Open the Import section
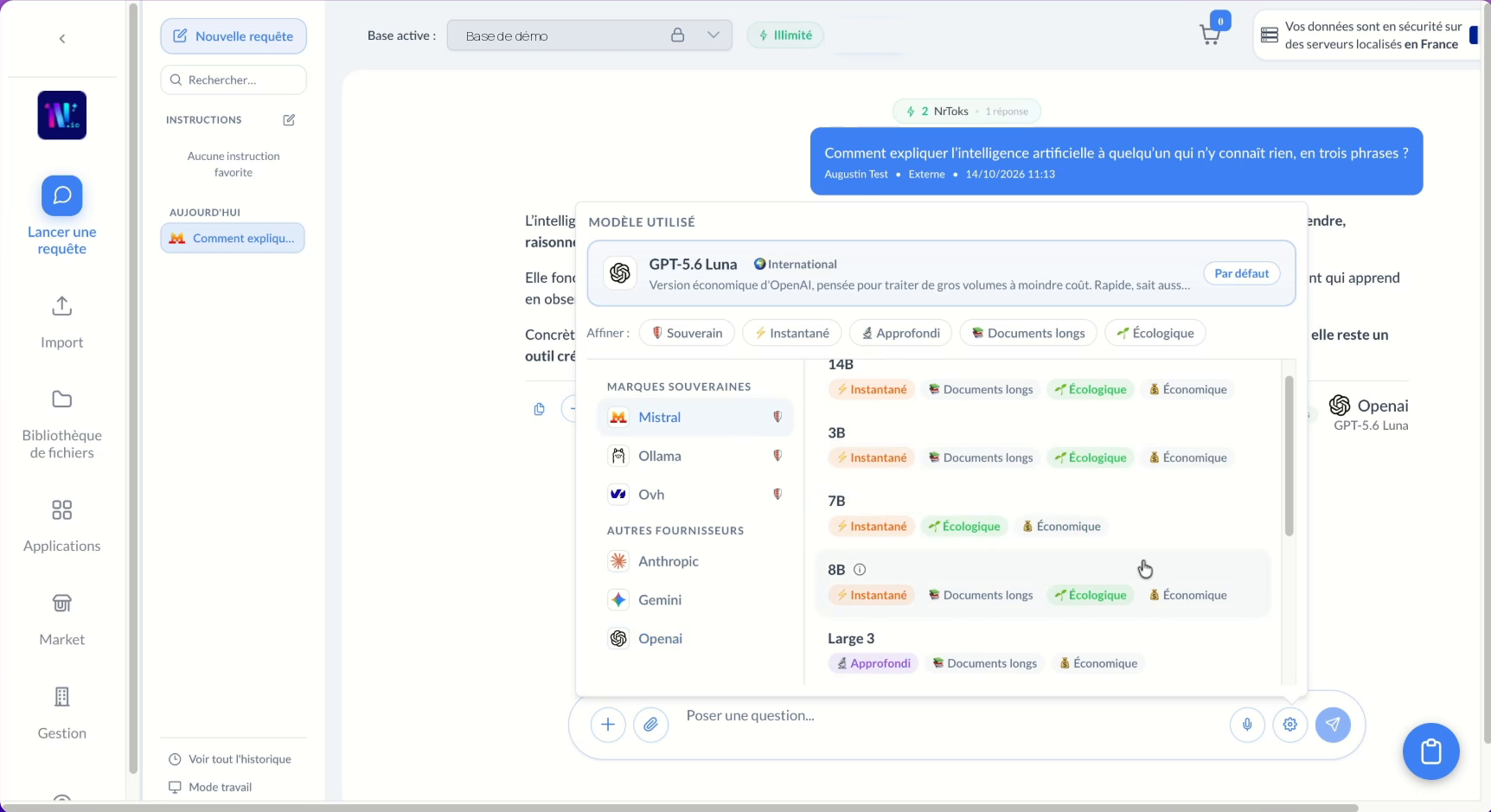Screen dimensions: 1491x812 tap(62, 323)
